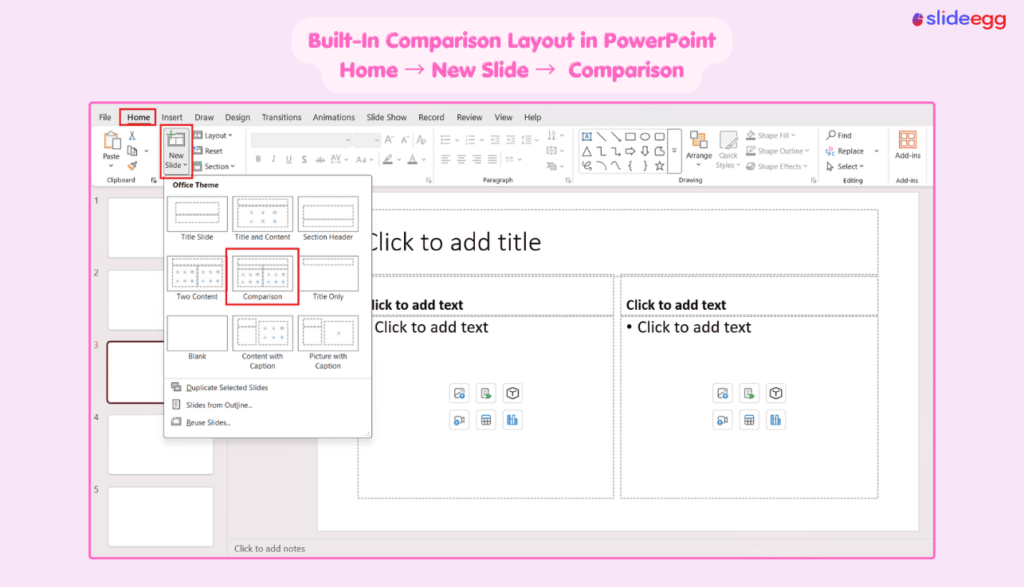Screen dimensions: 1024x587
Task: Insert video icon in left placeholder
Action: [x=460, y=420]
